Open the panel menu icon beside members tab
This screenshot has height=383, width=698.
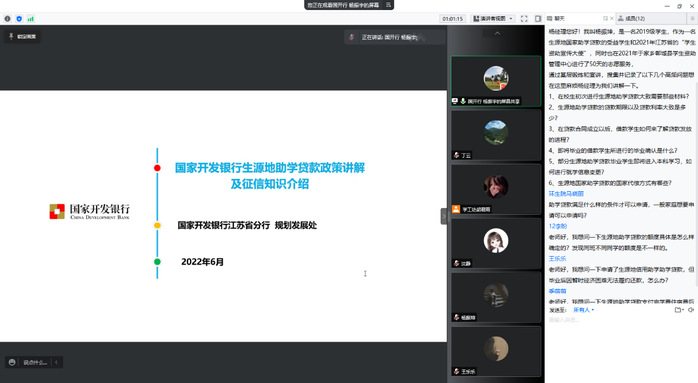click(x=692, y=18)
